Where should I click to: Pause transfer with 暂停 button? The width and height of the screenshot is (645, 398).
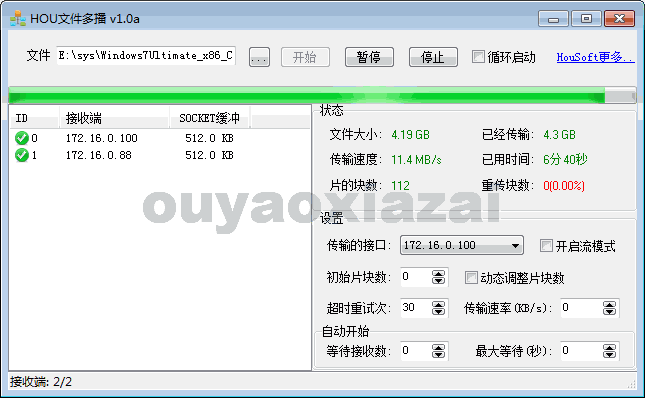pos(369,57)
